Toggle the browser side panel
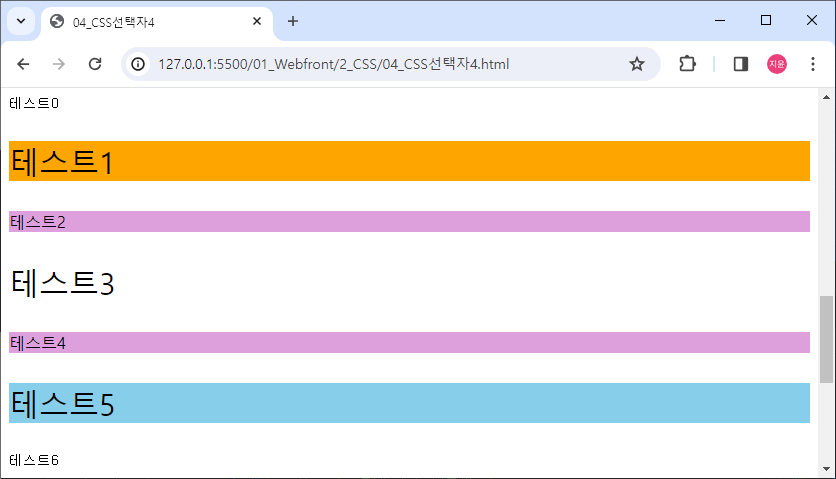The width and height of the screenshot is (836, 479). point(741,64)
